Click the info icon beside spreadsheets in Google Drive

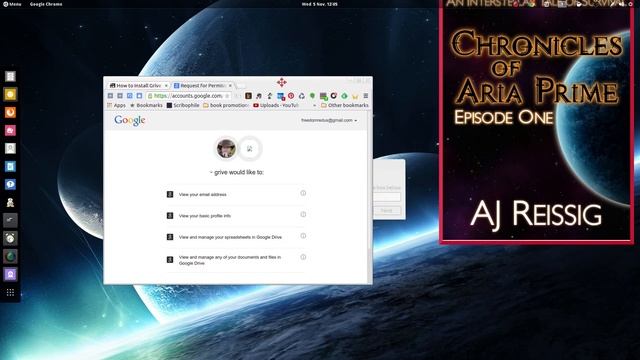coord(303,236)
